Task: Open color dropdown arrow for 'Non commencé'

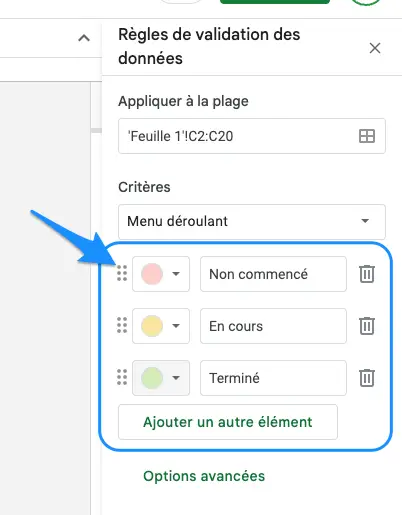Action: (176, 274)
